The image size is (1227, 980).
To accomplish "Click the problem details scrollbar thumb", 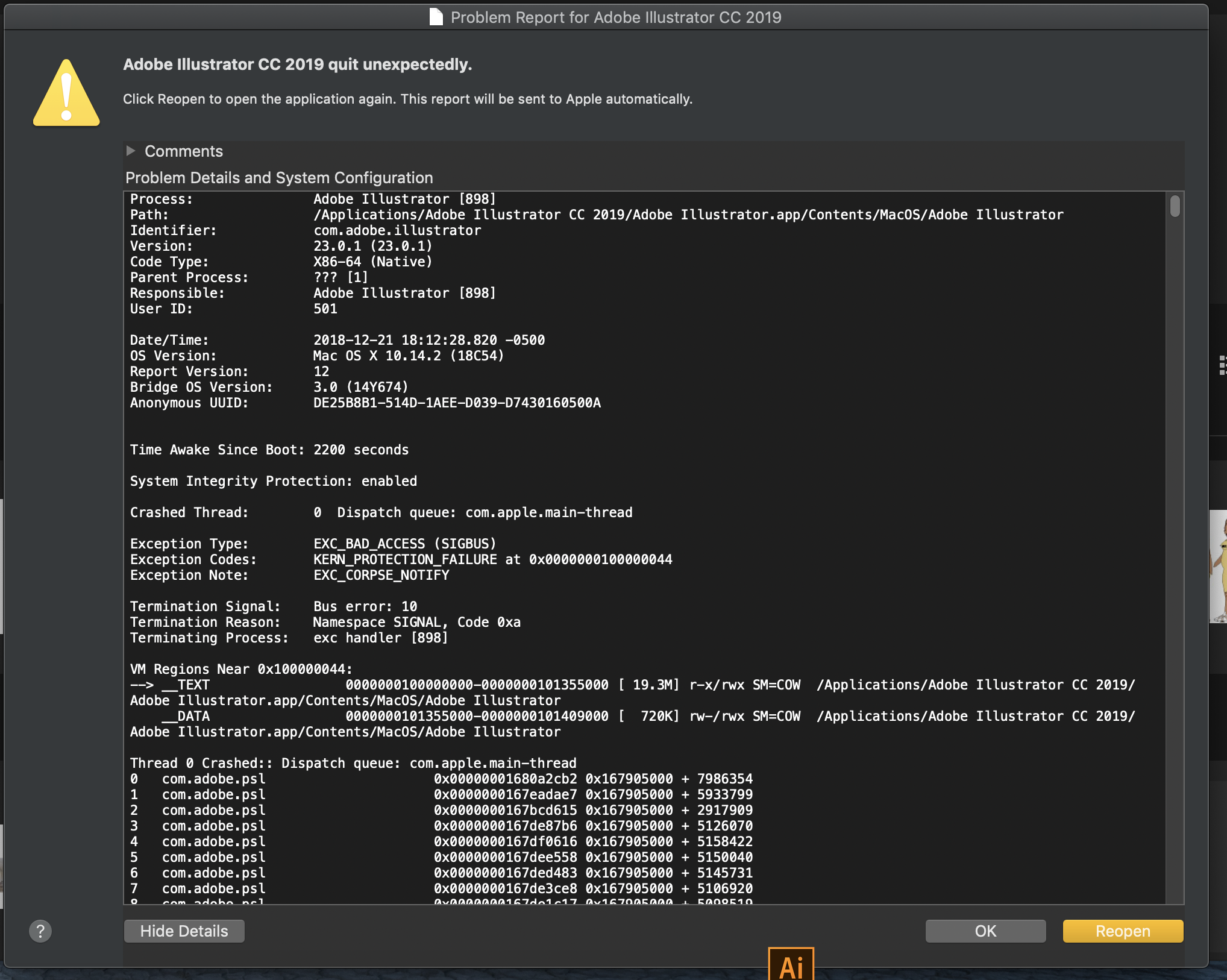I will pyautogui.click(x=1175, y=206).
